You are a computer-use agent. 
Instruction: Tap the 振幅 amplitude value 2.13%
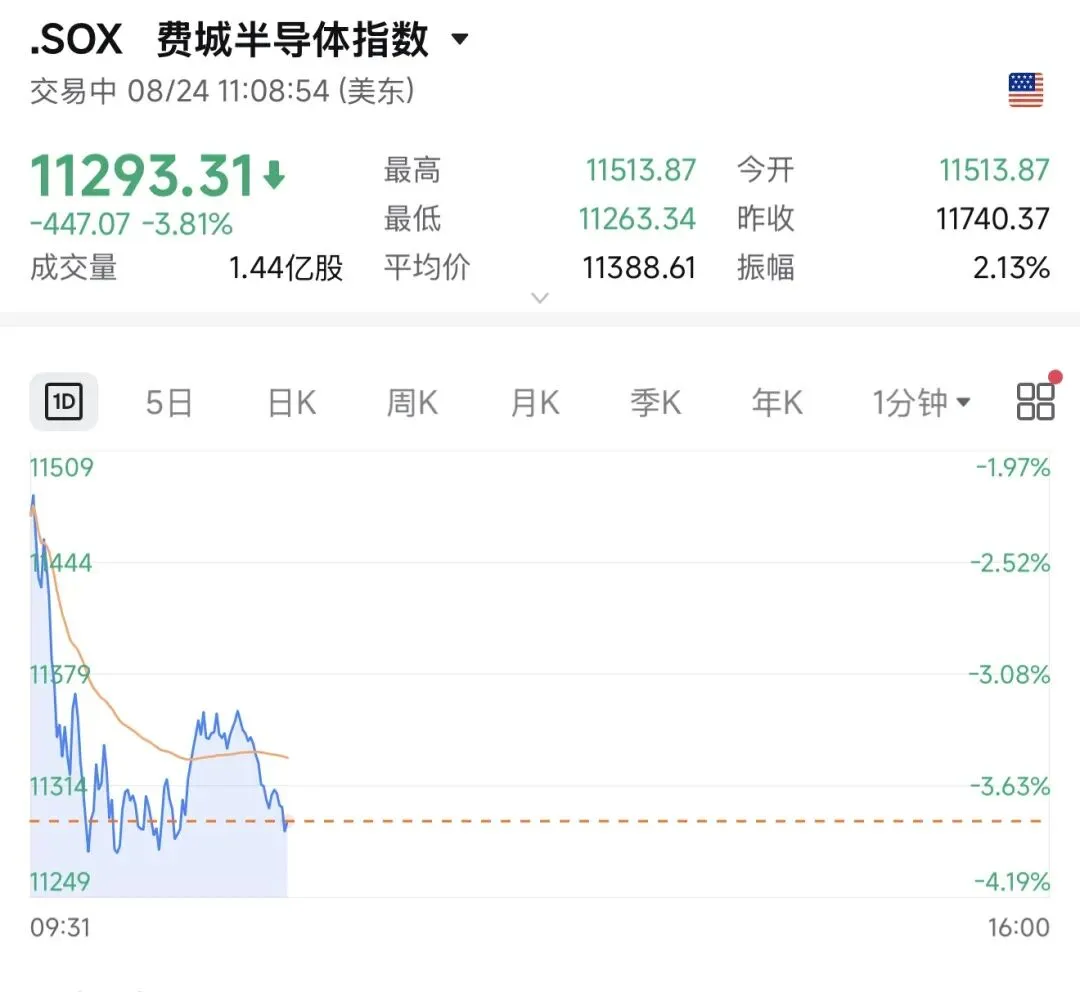pos(1011,267)
